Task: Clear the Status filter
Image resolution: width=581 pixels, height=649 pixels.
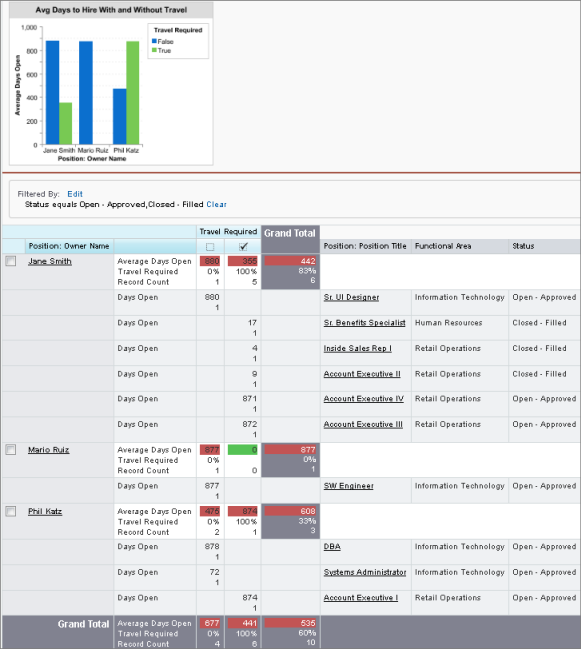Action: [216, 204]
